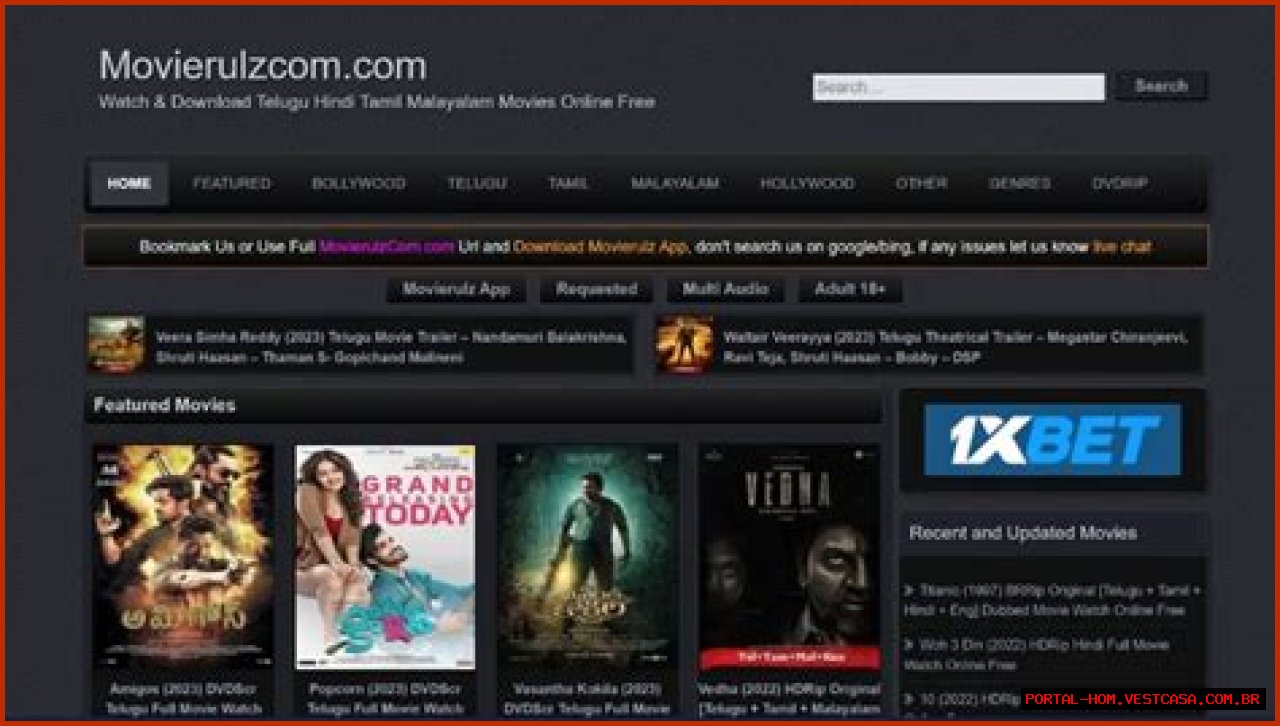
Task: Click the Movierulzcom.com site title
Action: coord(263,66)
